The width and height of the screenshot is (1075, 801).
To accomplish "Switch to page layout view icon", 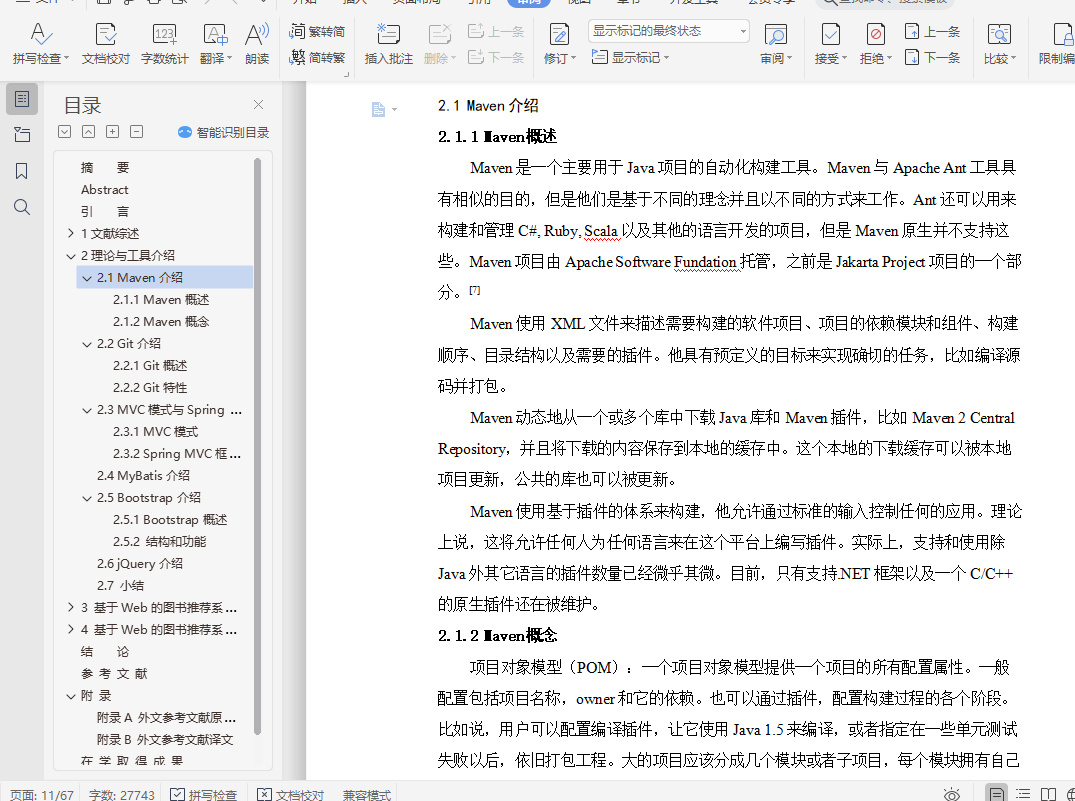I will point(997,794).
